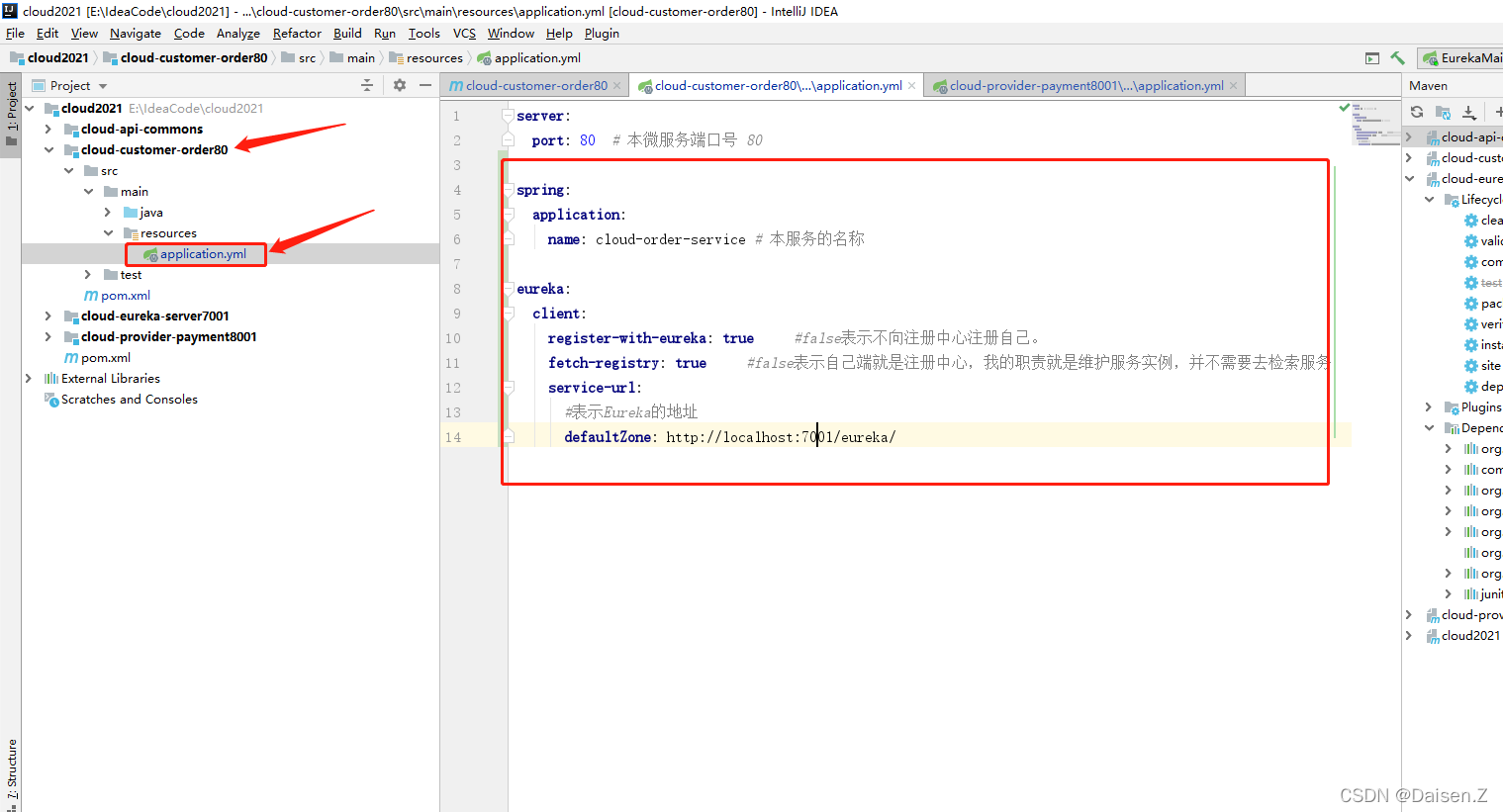The height and width of the screenshot is (812, 1503).
Task: Expand cloud-api Maven module node
Action: click(1409, 136)
